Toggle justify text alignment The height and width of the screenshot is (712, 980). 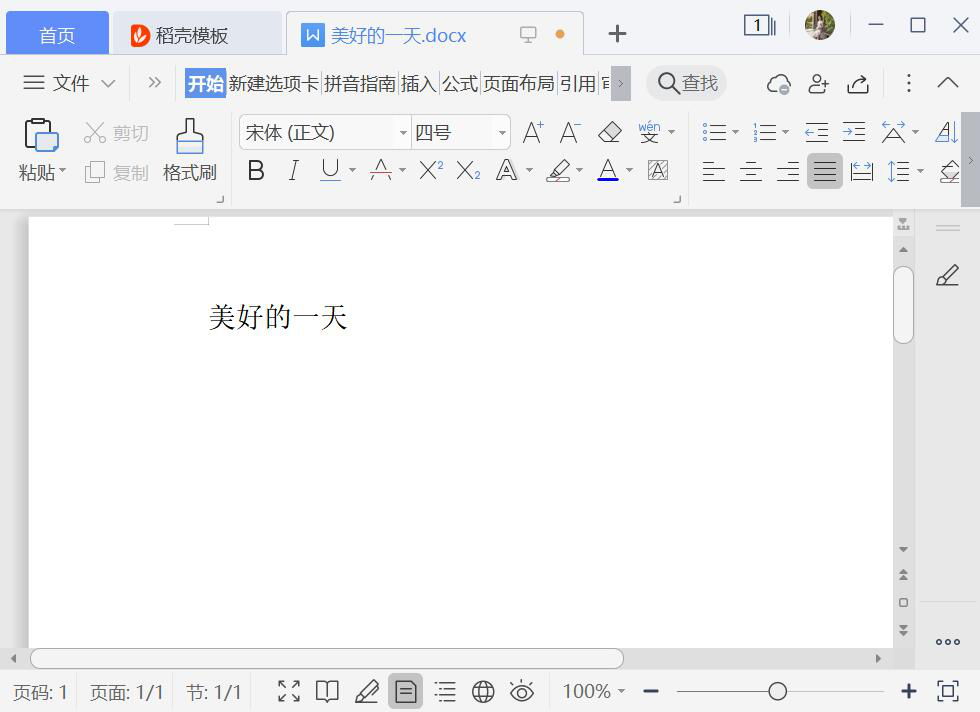click(824, 171)
